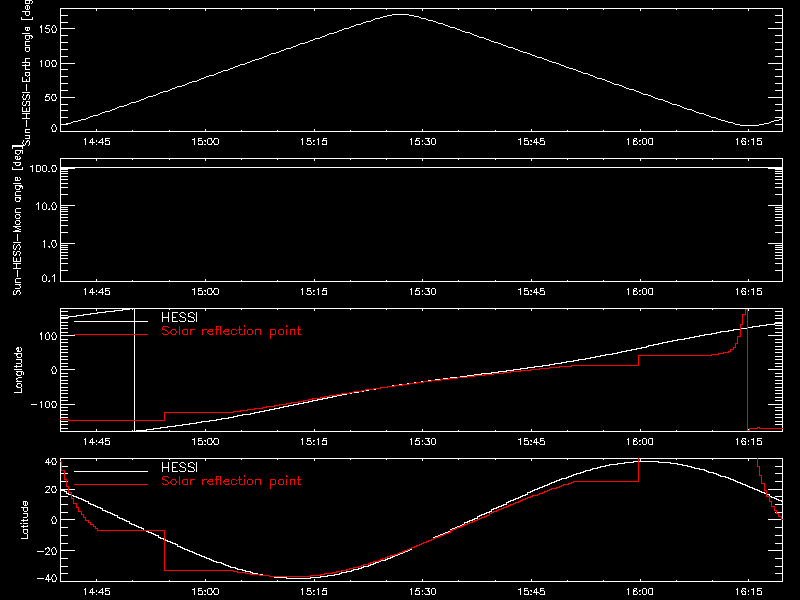800x600 pixels.
Task: Click '100' tick label on Earth angle axis
Action: 48,63
